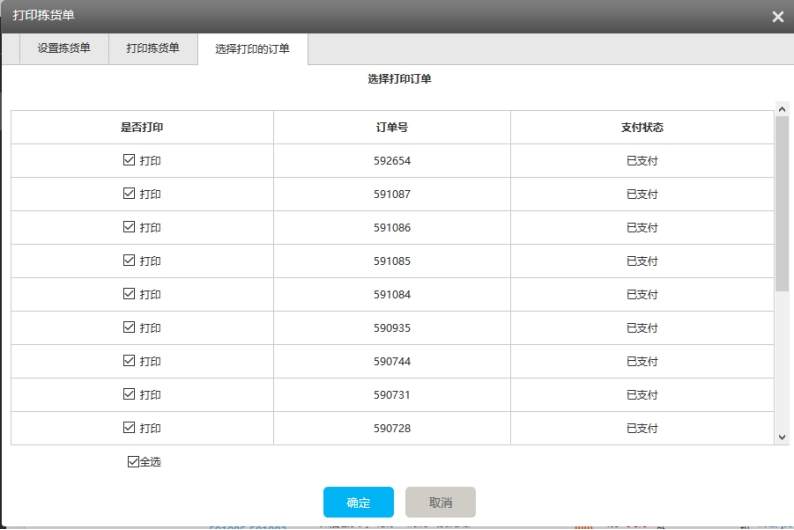
Task: Deselect print checkbox for order 590731
Action: [x=128, y=394]
